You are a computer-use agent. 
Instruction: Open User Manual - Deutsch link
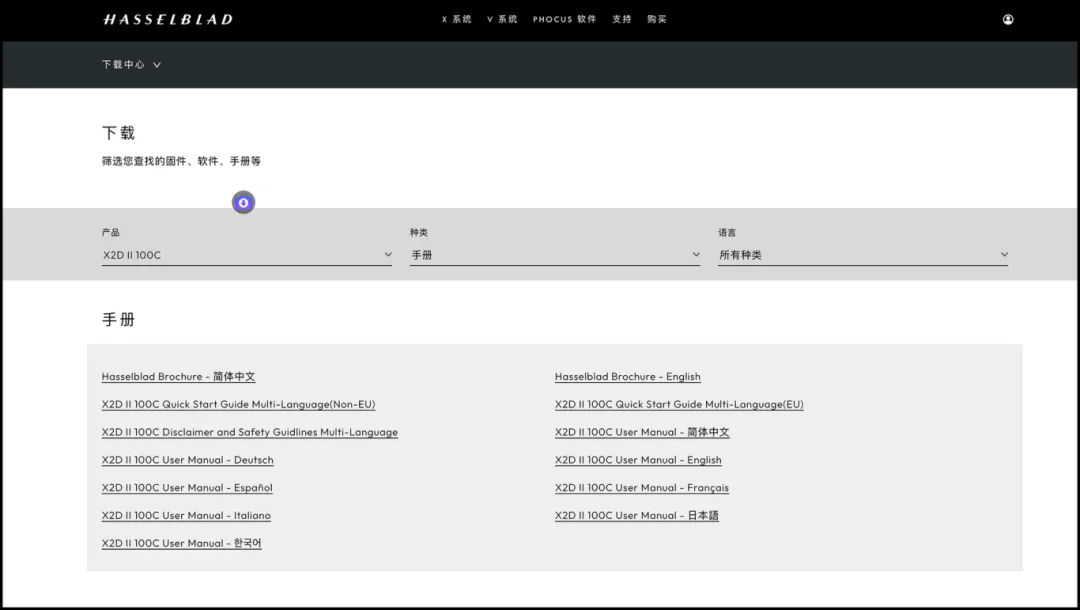tap(187, 460)
